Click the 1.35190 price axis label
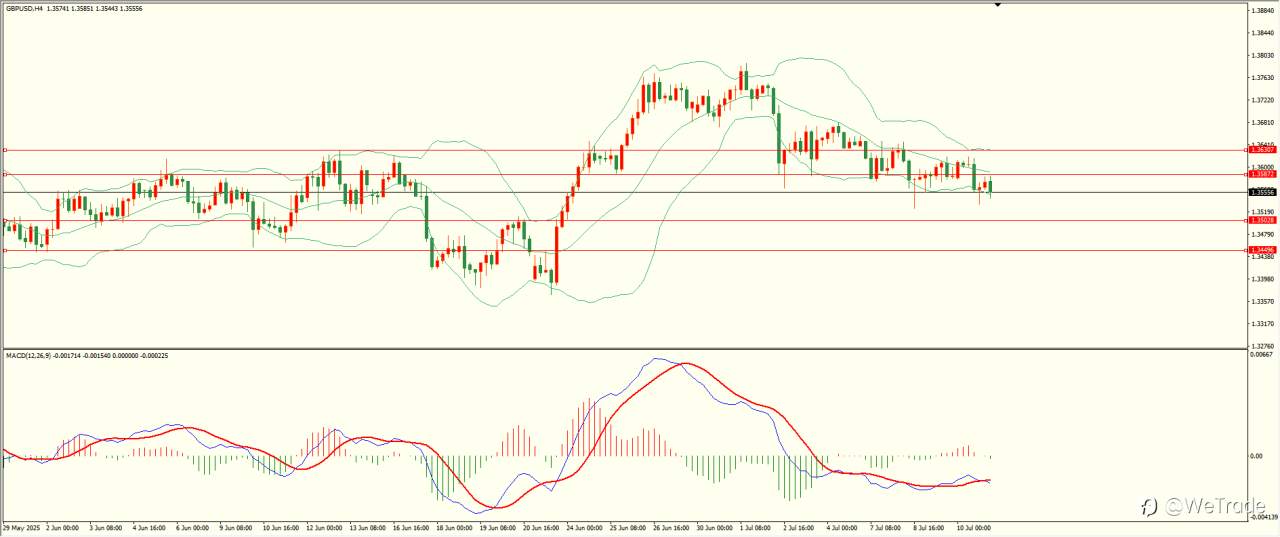Screen dimensions: 1280x537 point(1262,212)
